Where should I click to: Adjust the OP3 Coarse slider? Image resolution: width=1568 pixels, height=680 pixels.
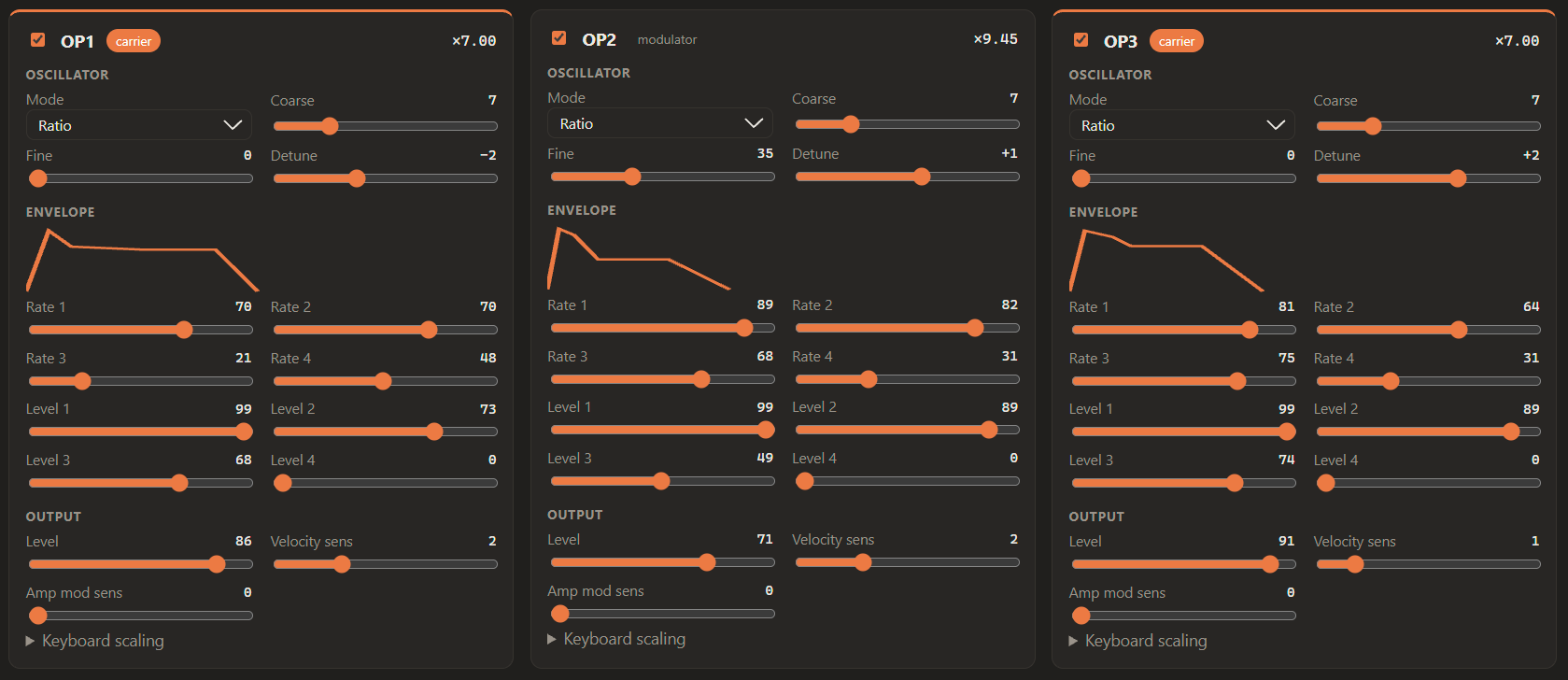1428,126
